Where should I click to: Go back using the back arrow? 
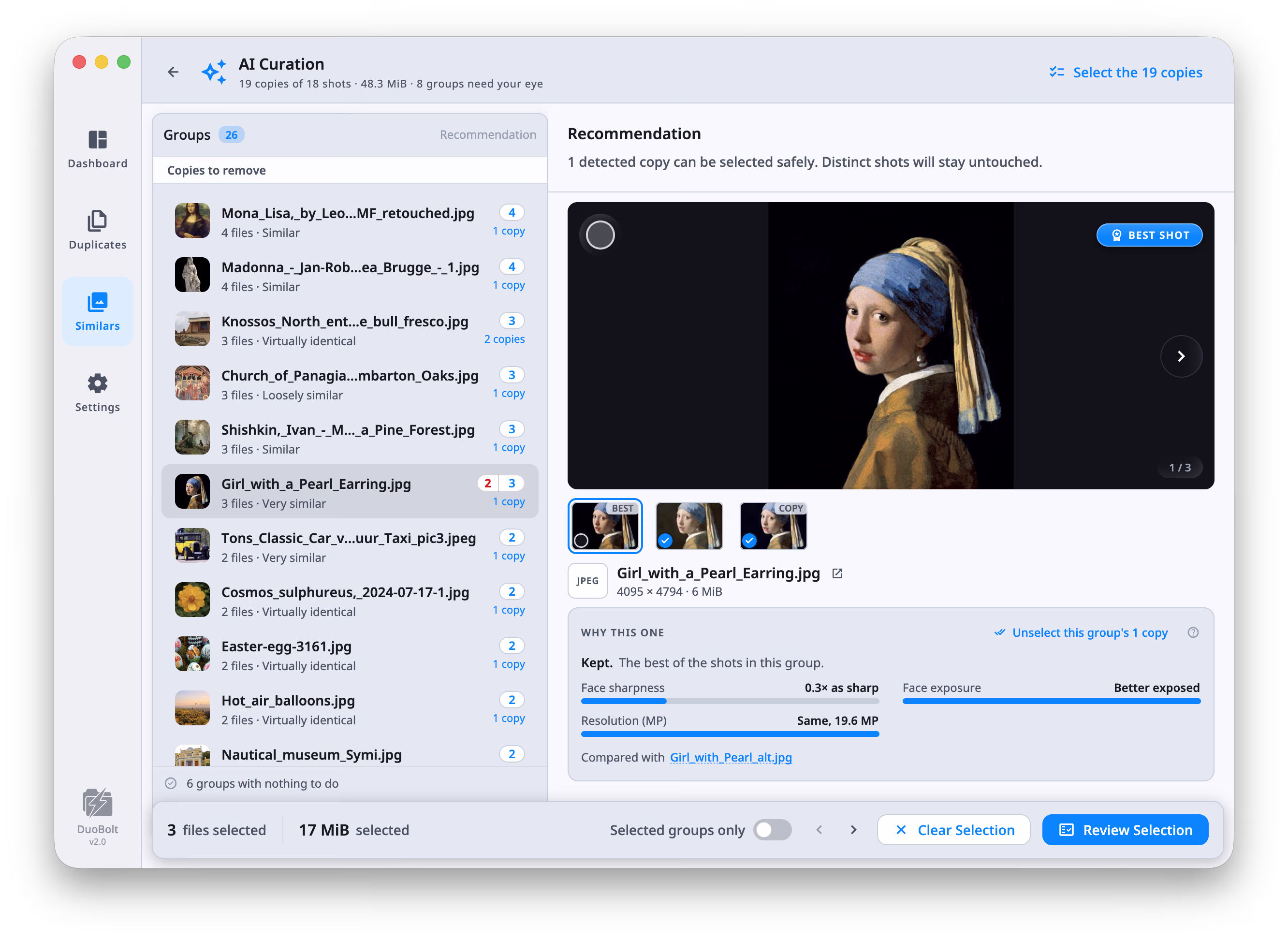[x=173, y=72]
